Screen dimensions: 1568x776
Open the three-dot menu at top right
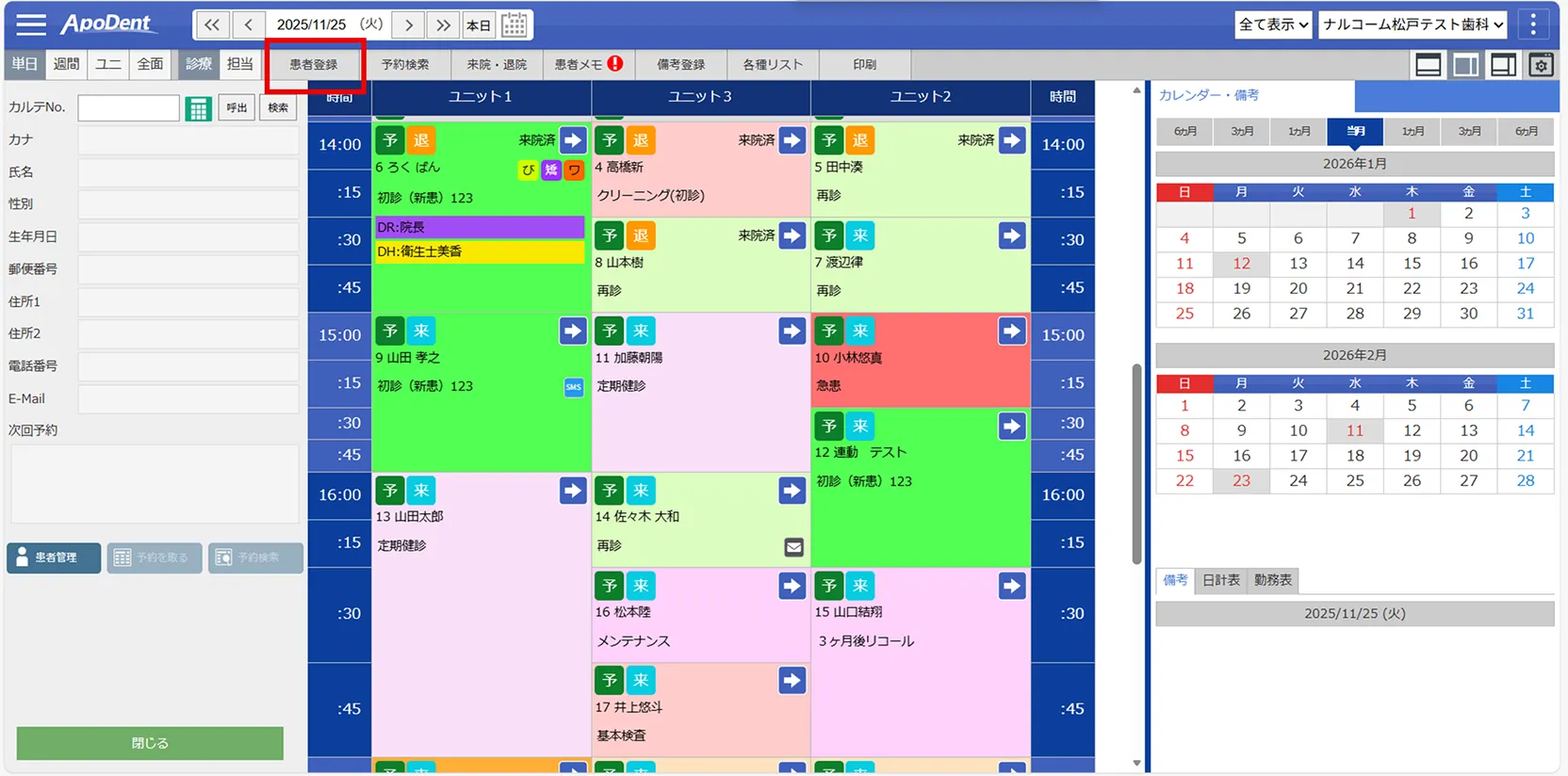coord(1533,24)
